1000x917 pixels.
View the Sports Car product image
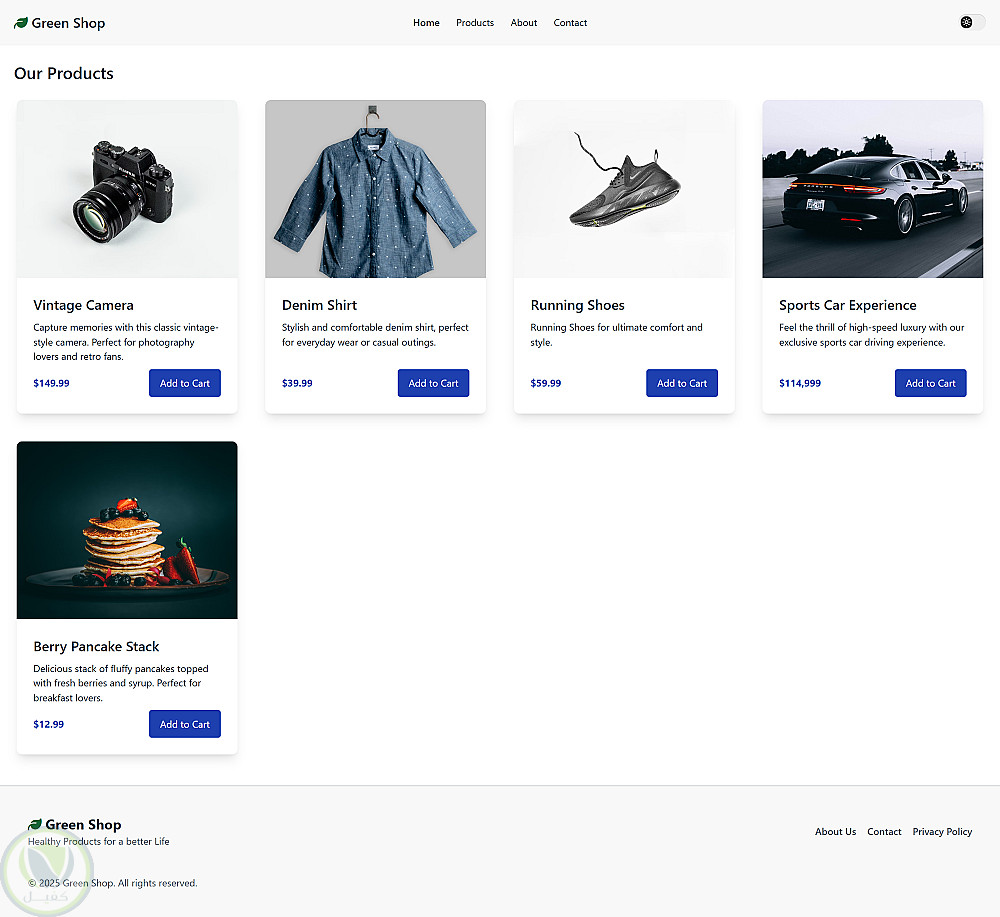pyautogui.click(x=872, y=189)
